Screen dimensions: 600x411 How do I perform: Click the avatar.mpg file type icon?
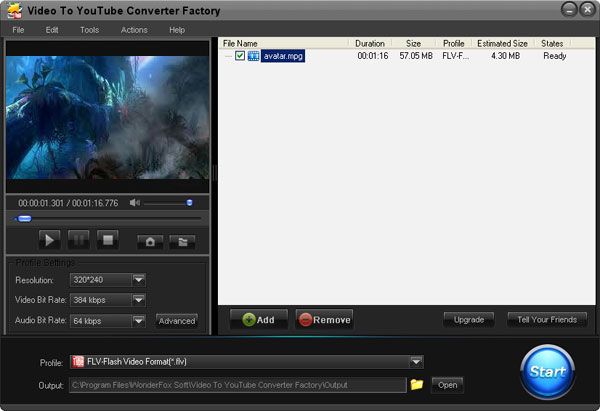253,56
